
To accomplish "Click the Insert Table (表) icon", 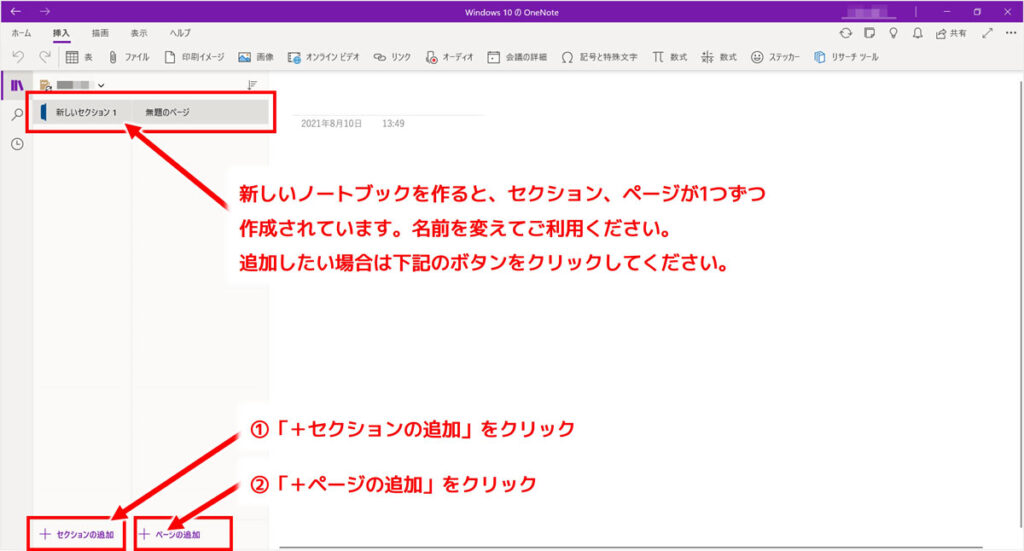I will 72,57.
